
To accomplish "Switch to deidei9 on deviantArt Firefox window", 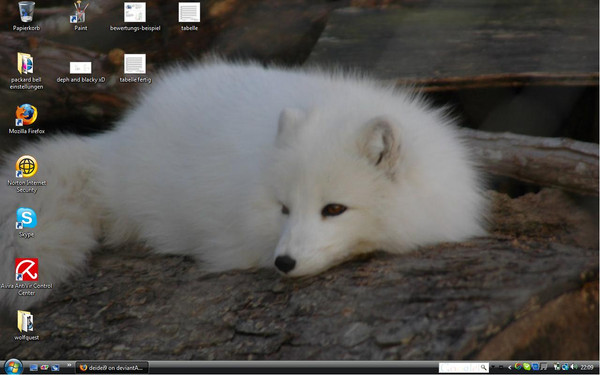I will coord(112,368).
